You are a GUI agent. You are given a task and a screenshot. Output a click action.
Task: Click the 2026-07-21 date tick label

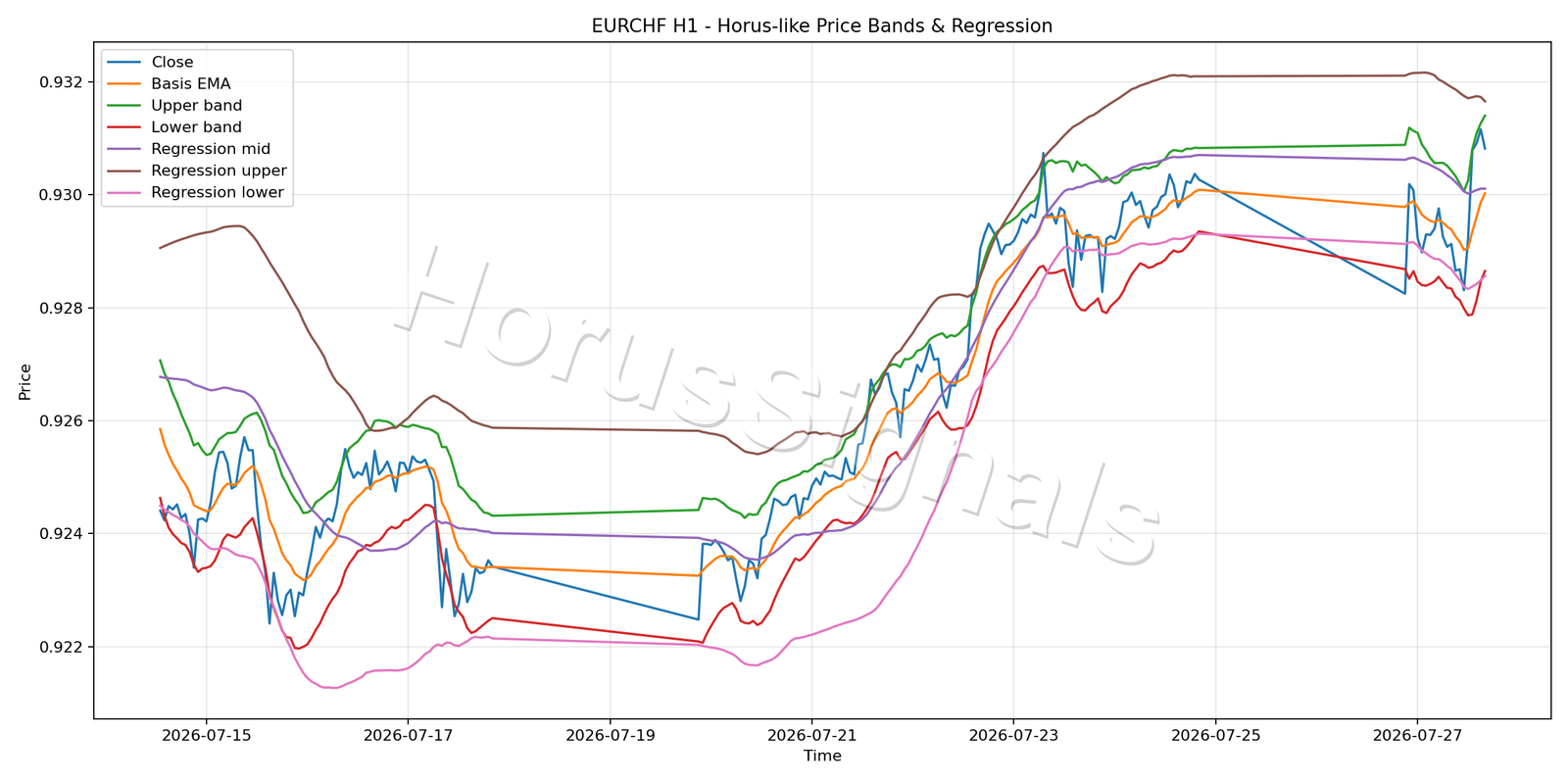(811, 735)
